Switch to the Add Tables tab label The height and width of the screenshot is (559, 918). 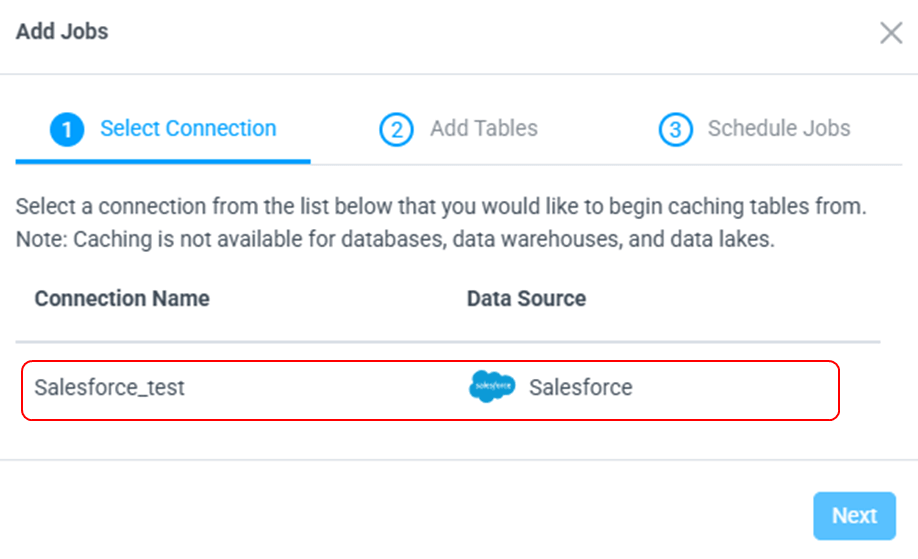coord(484,129)
